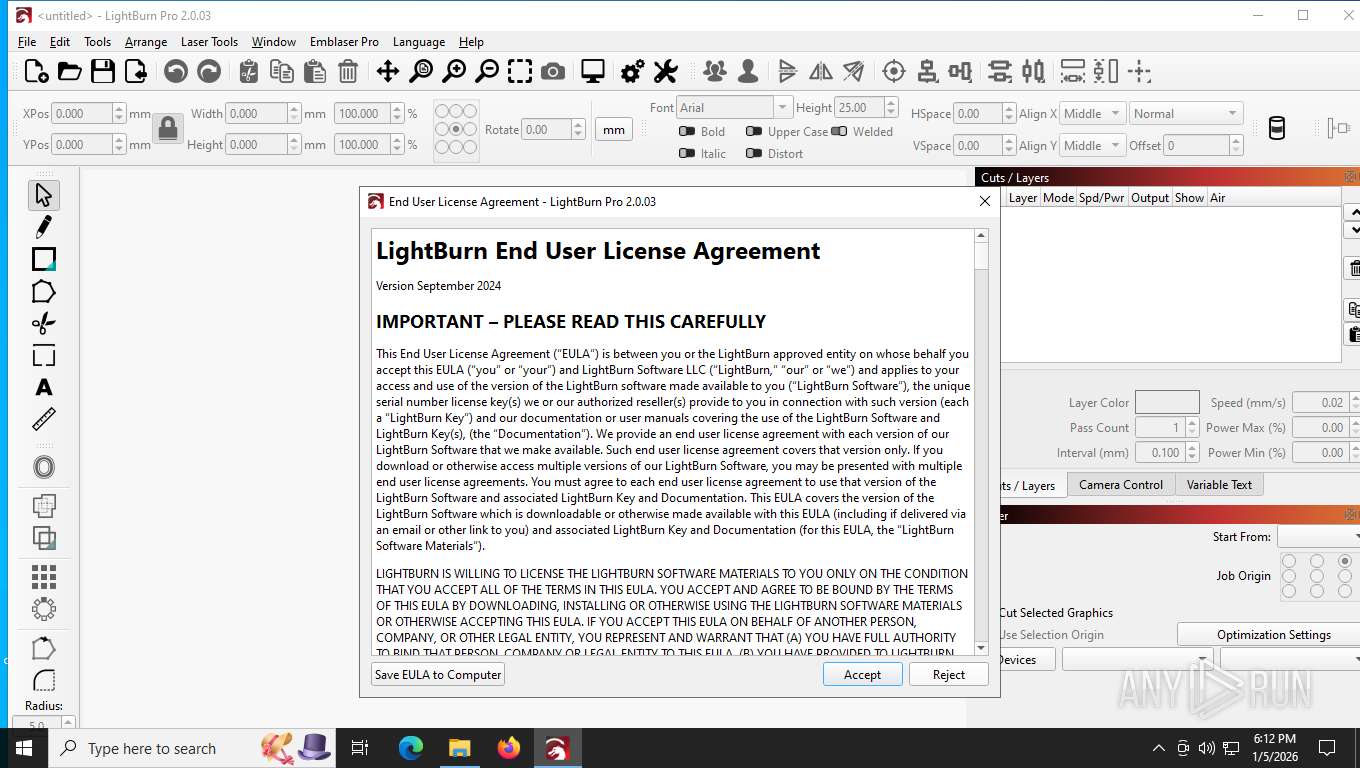Click the Pass Count spinner arrows
This screenshot has height=768, width=1360.
click(1190, 427)
